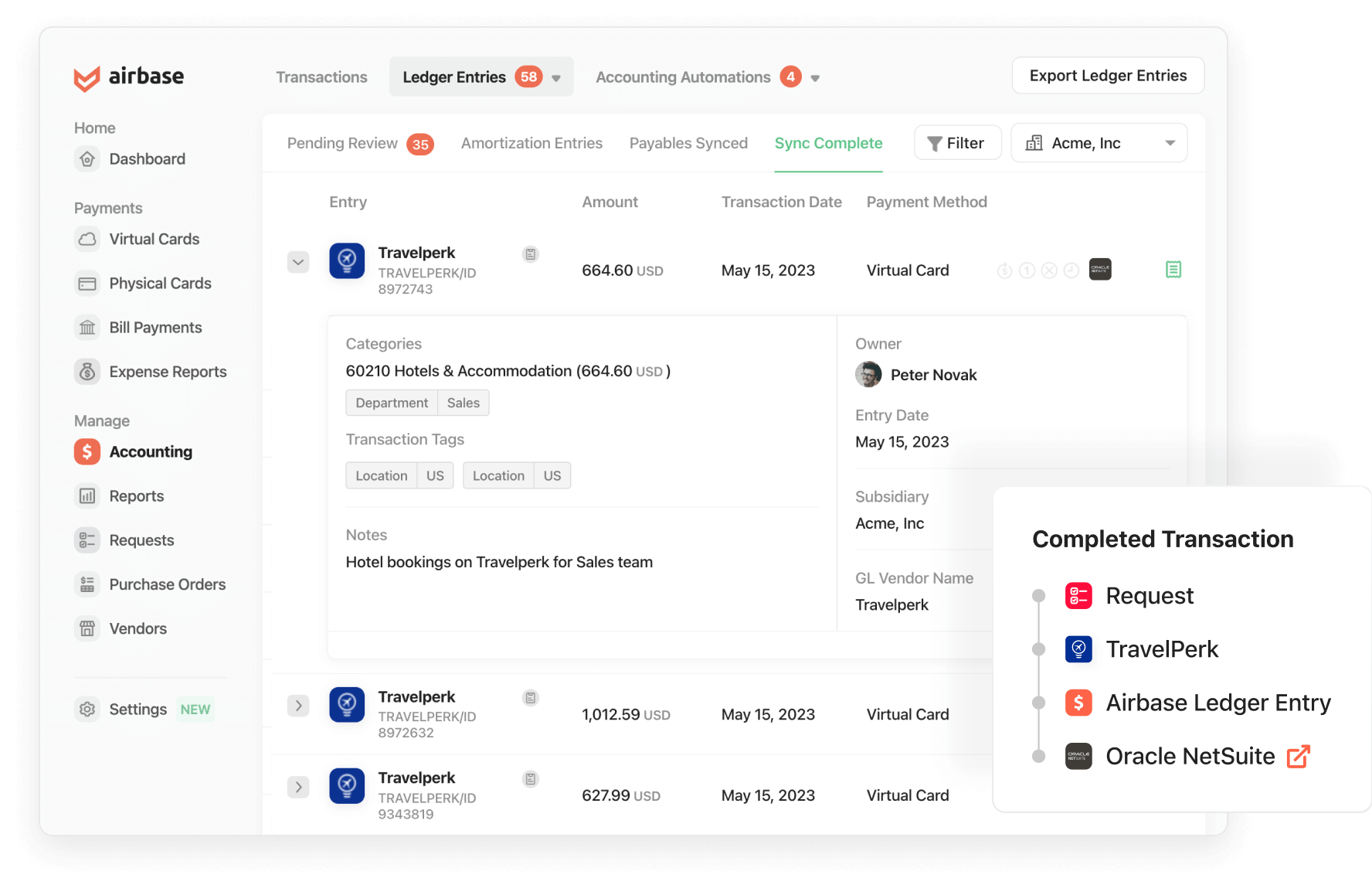Click the Transaction Date column header
1372x885 pixels.
pos(781,202)
